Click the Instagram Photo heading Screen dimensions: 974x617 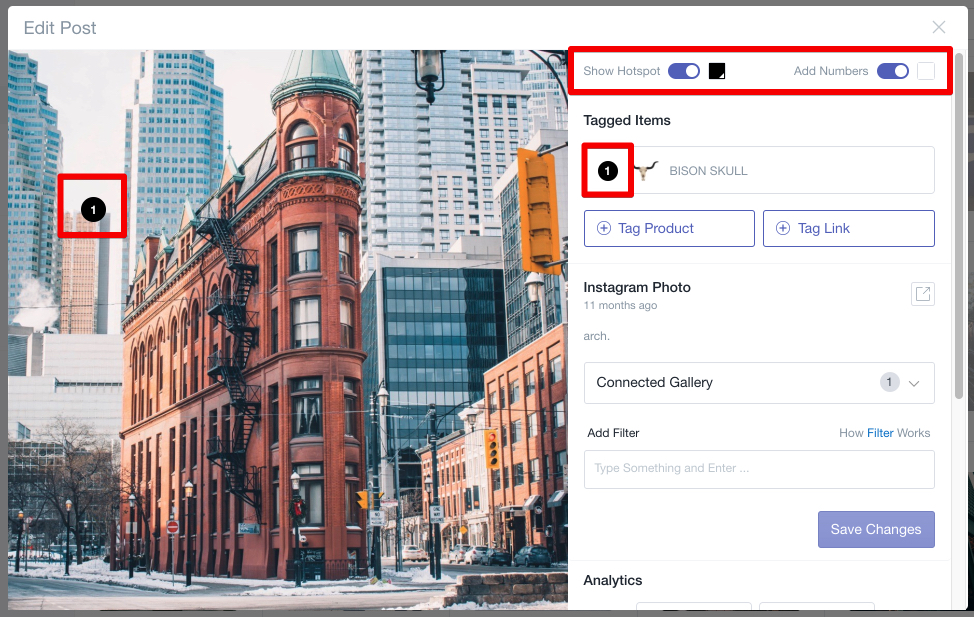click(637, 287)
